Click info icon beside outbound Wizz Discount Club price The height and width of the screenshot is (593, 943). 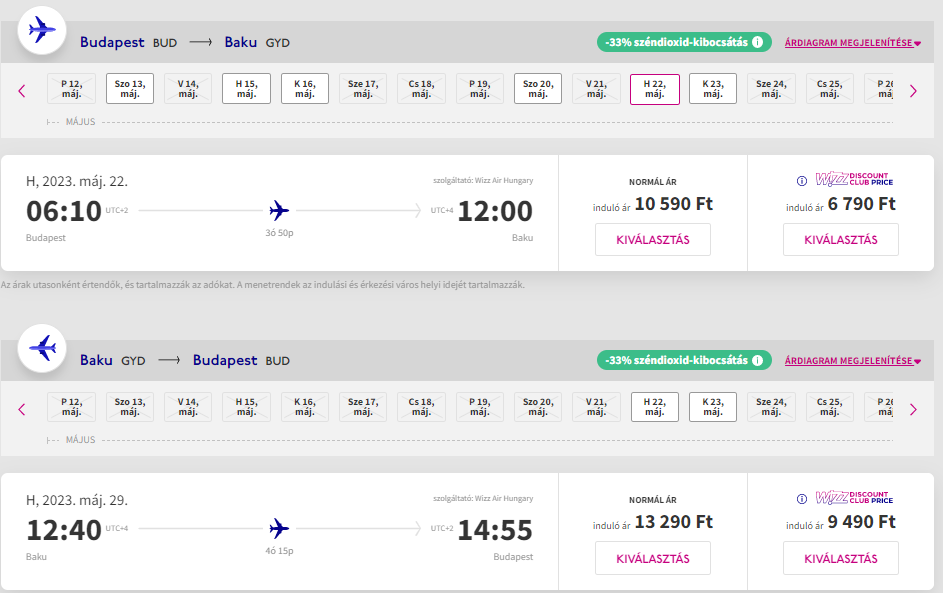[x=802, y=180]
